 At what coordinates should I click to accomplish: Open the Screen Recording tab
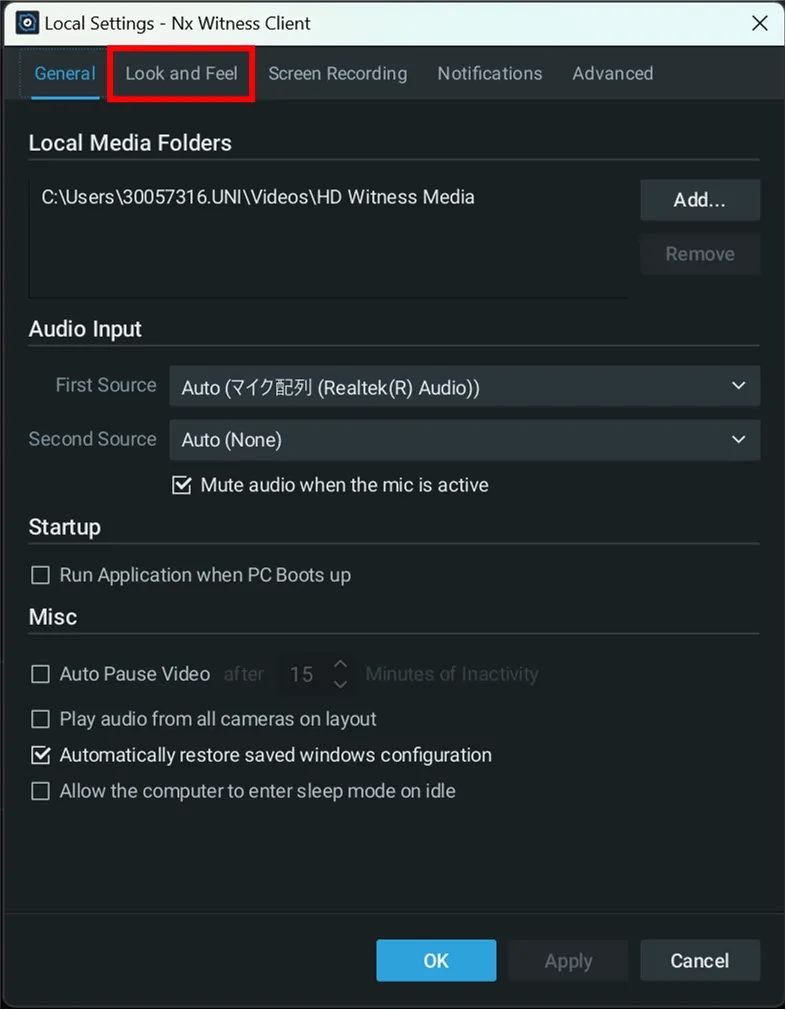pos(337,73)
